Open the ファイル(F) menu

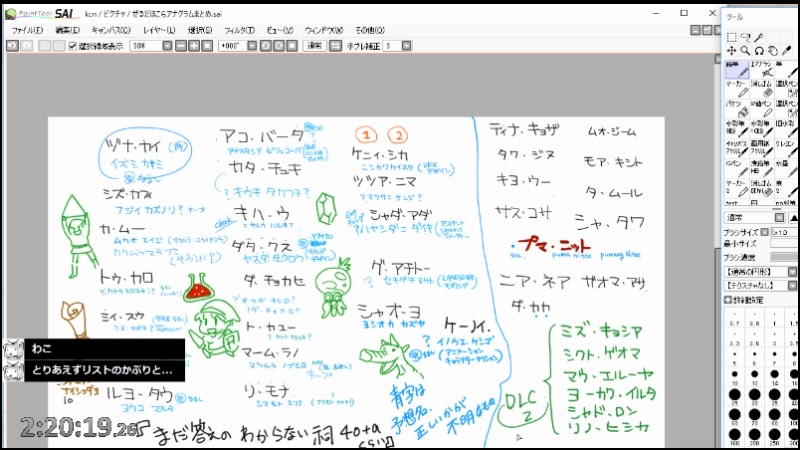(28, 31)
